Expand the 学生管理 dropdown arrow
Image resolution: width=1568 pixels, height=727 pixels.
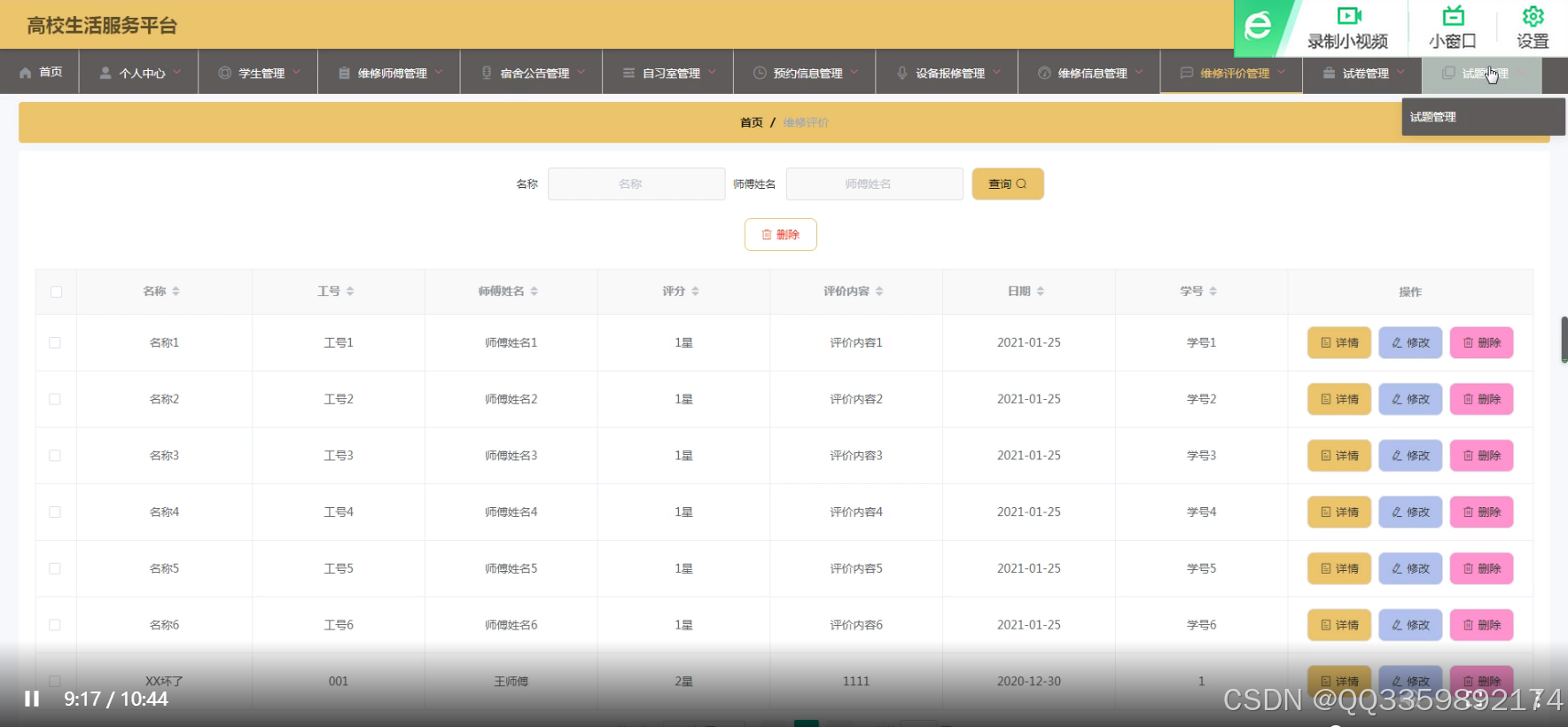pos(296,73)
